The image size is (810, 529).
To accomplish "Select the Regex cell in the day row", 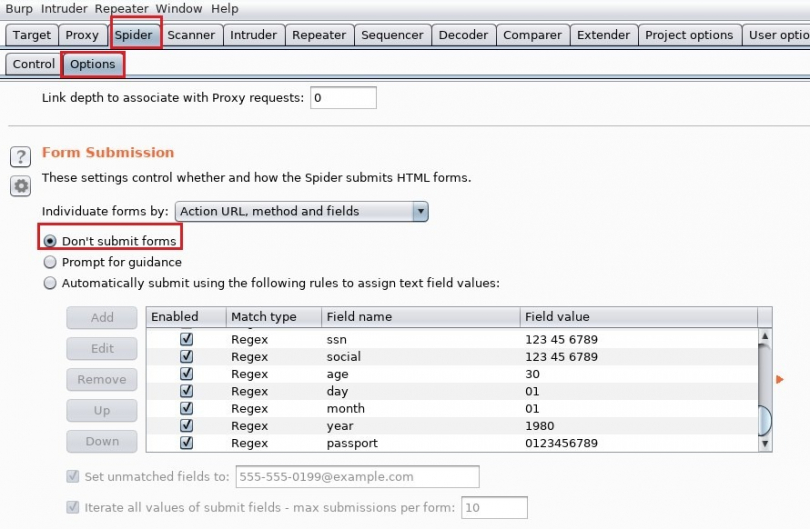I will tap(274, 391).
